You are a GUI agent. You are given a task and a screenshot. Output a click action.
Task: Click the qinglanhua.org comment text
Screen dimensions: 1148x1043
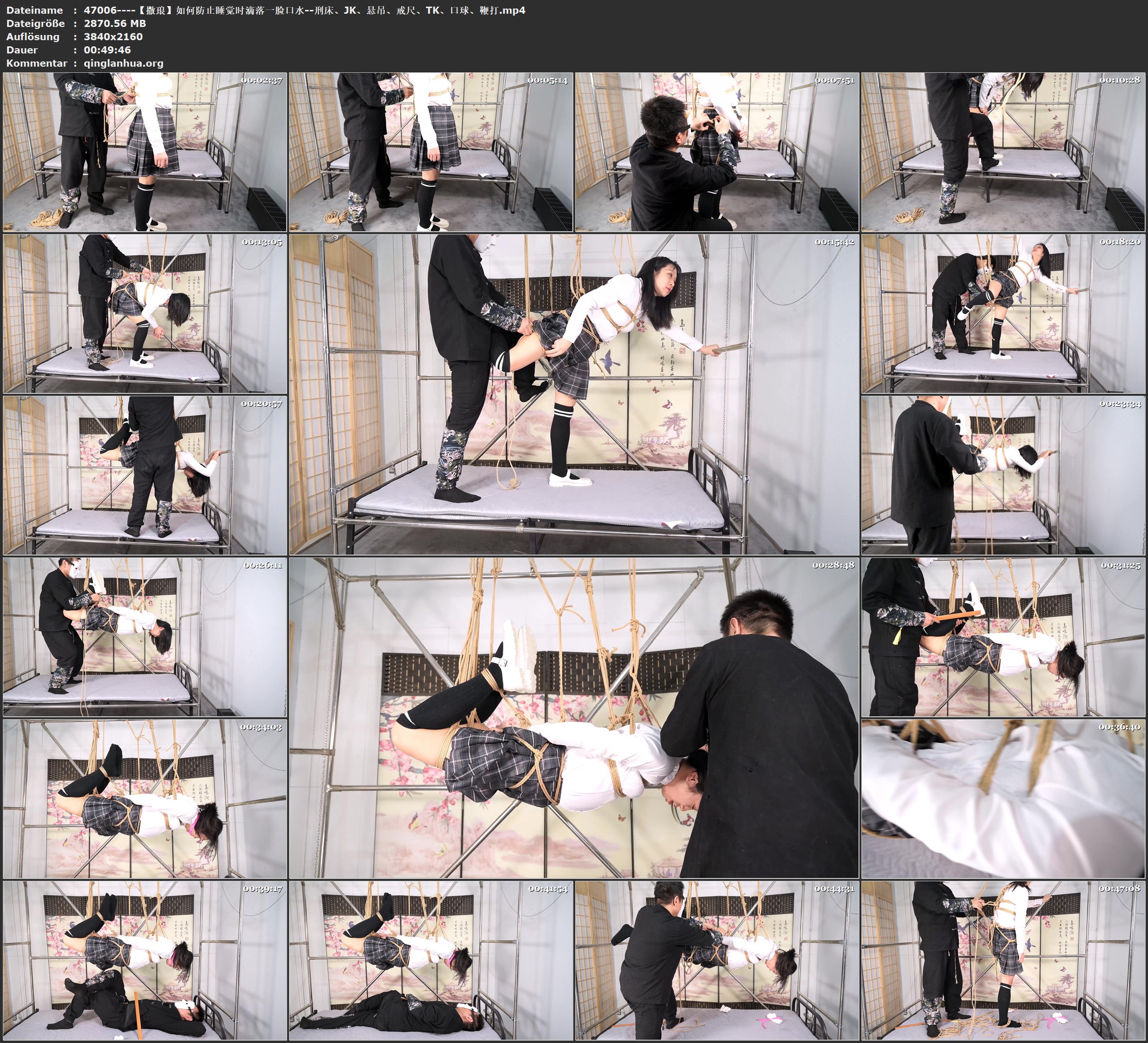click(123, 63)
